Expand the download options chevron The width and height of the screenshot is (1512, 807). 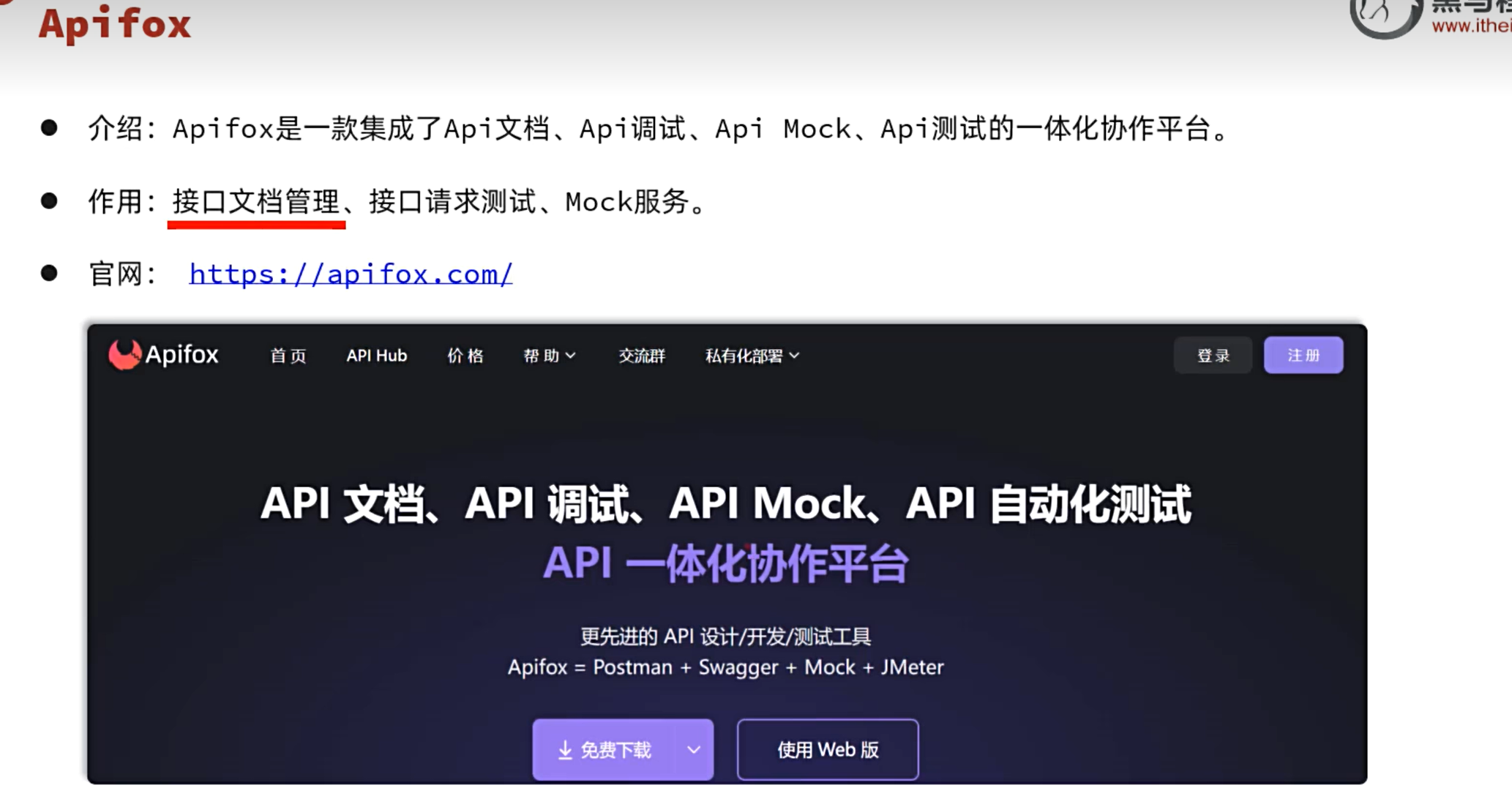click(694, 750)
